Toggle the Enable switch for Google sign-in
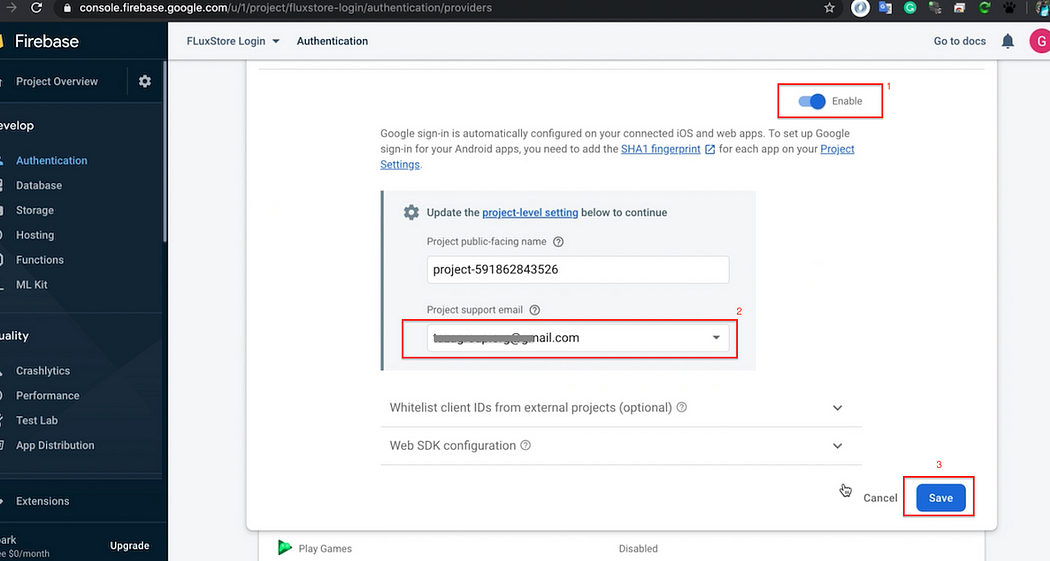The height and width of the screenshot is (561, 1050). 812,101
